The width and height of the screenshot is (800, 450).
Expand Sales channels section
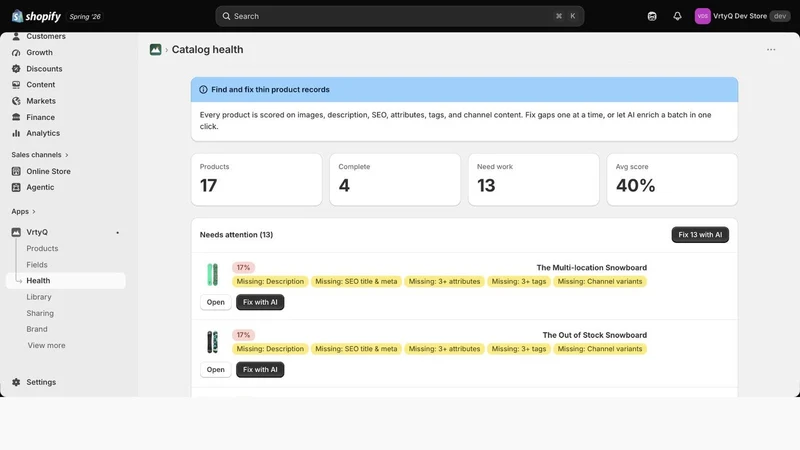40,155
